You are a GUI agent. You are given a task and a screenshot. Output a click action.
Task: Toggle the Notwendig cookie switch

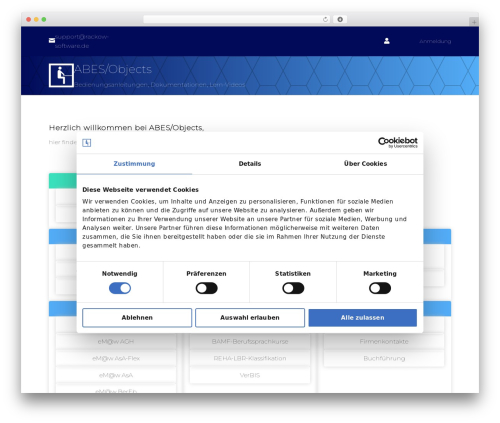click(x=120, y=288)
